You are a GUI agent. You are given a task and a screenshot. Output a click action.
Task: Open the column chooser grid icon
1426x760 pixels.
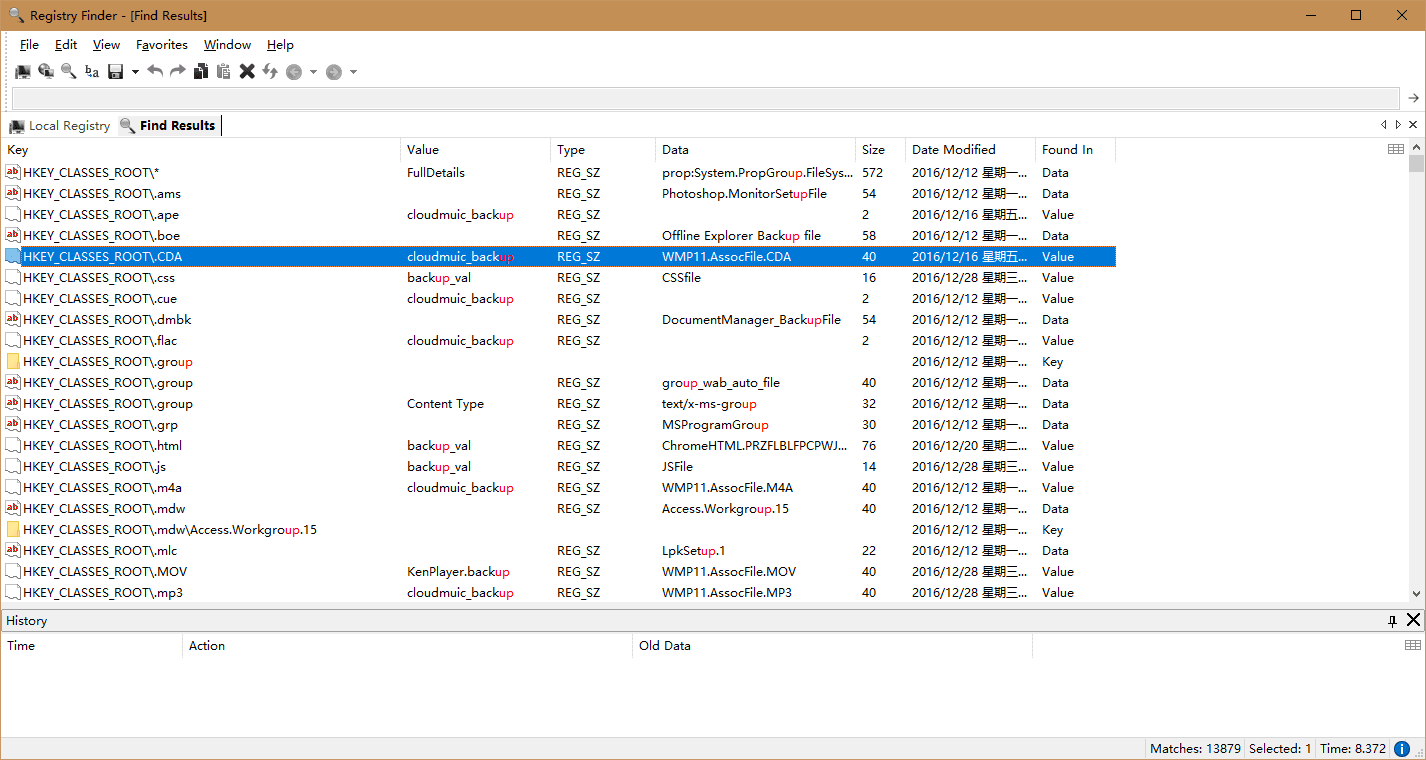1396,148
